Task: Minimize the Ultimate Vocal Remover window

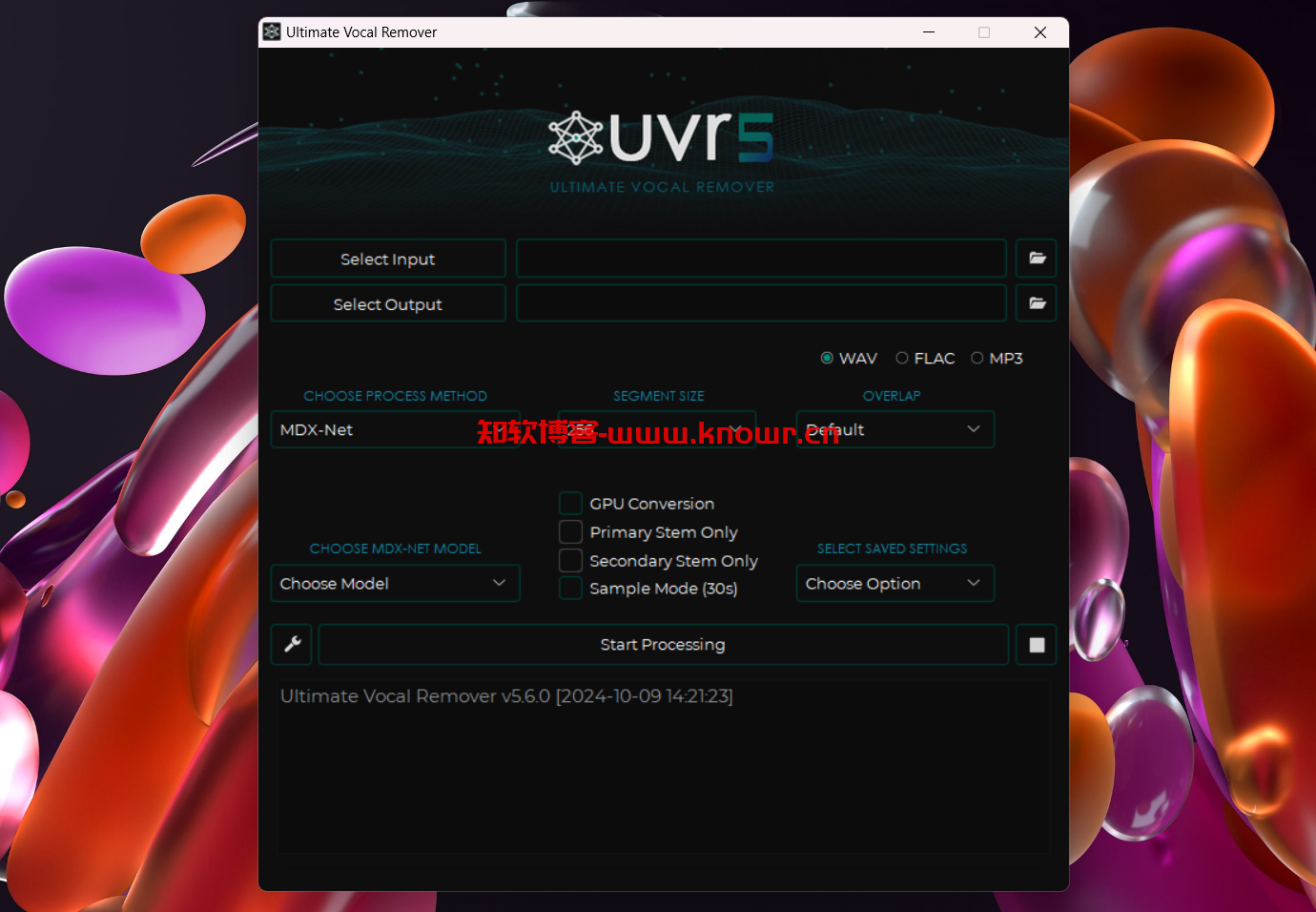Action: point(928,31)
